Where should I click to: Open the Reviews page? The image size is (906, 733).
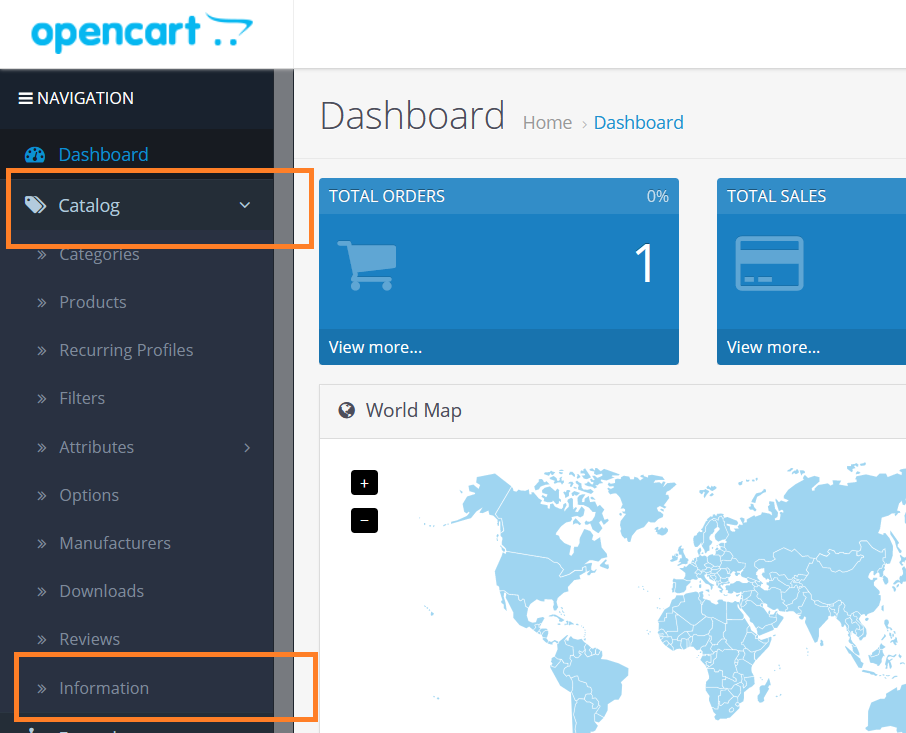[x=90, y=639]
